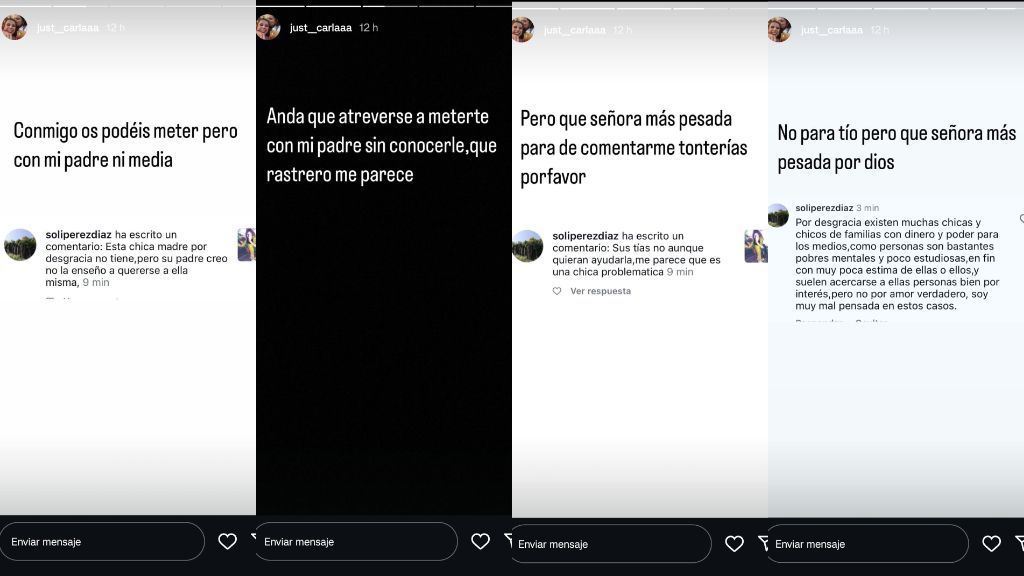
Task: Click soliperezdiaz name in first story comment
Action: click(x=78, y=234)
